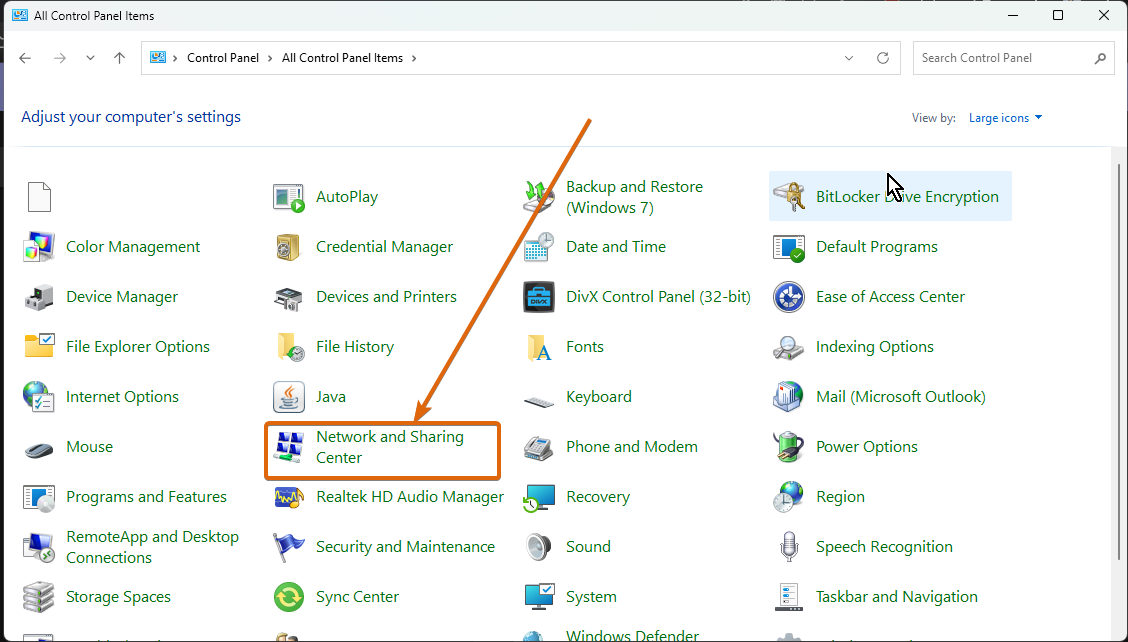The image size is (1128, 642).
Task: Click the blank document icon item
Action: point(39,196)
